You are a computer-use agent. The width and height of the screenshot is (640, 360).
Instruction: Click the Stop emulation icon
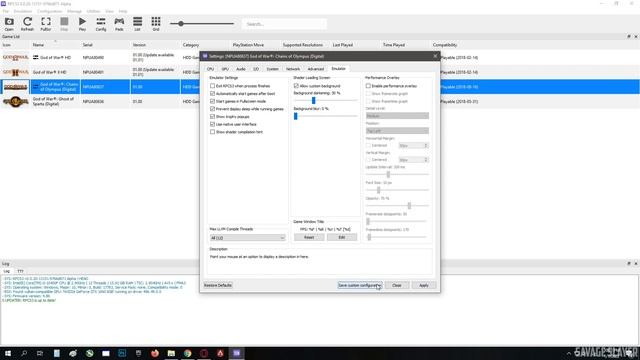click(64, 24)
